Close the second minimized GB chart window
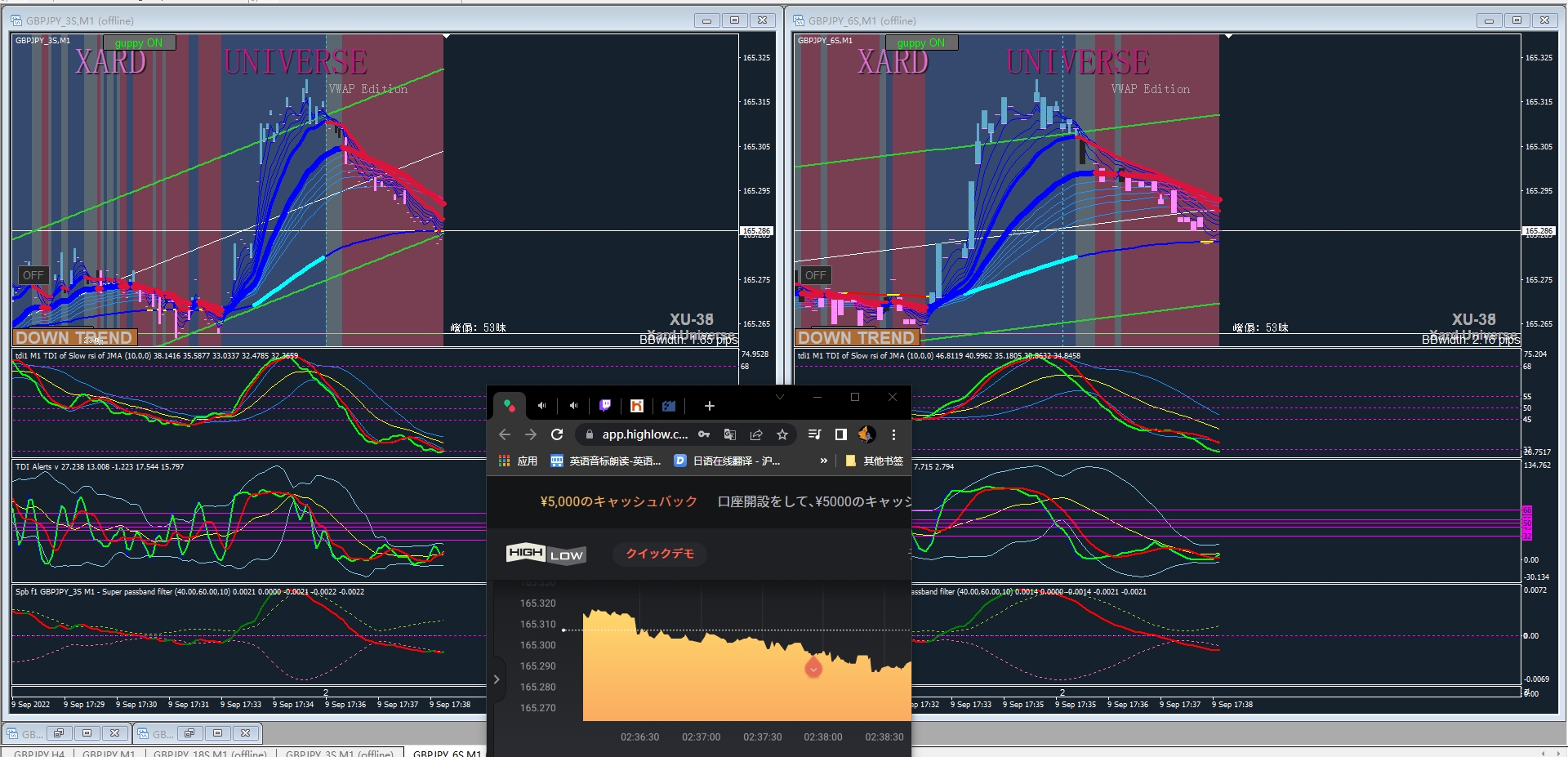1568x757 pixels. pos(245,733)
